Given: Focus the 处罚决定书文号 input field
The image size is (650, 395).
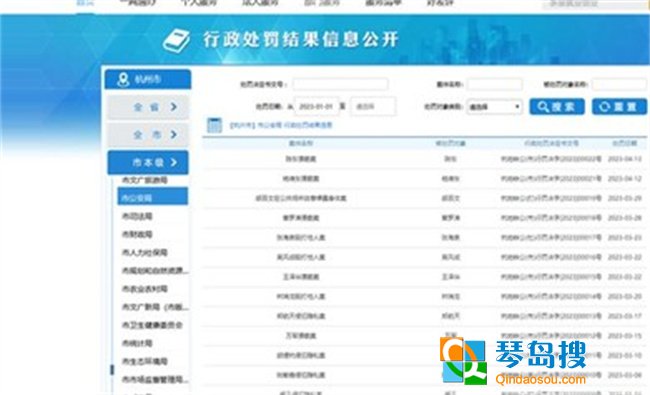Looking at the screenshot, I should [x=340, y=84].
